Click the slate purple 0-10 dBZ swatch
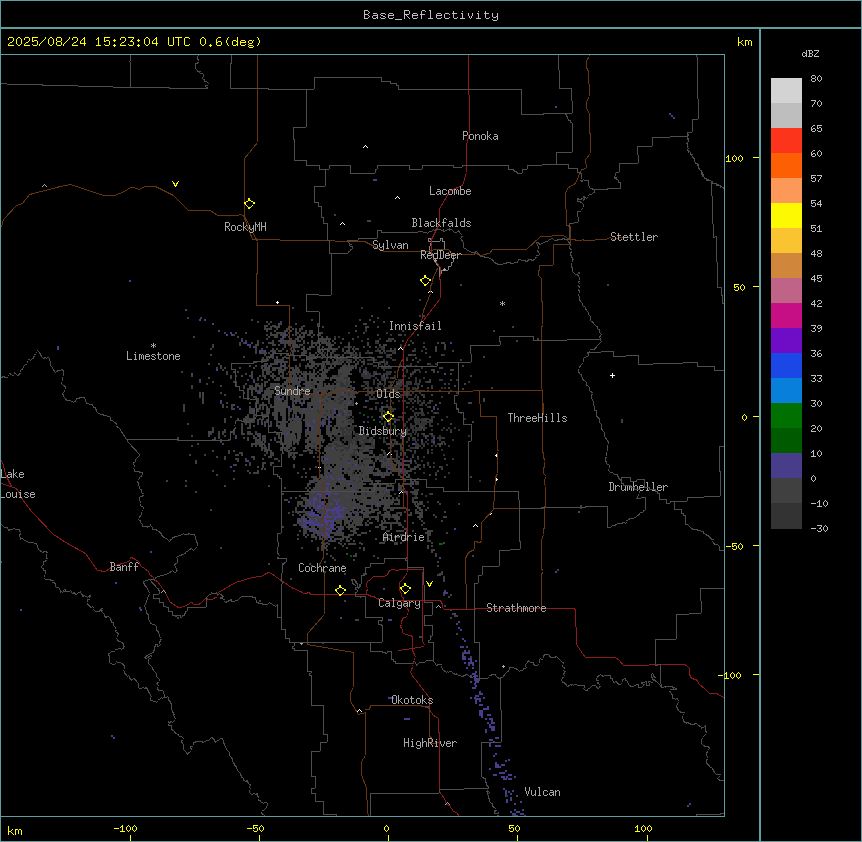The width and height of the screenshot is (862, 842). [786, 466]
